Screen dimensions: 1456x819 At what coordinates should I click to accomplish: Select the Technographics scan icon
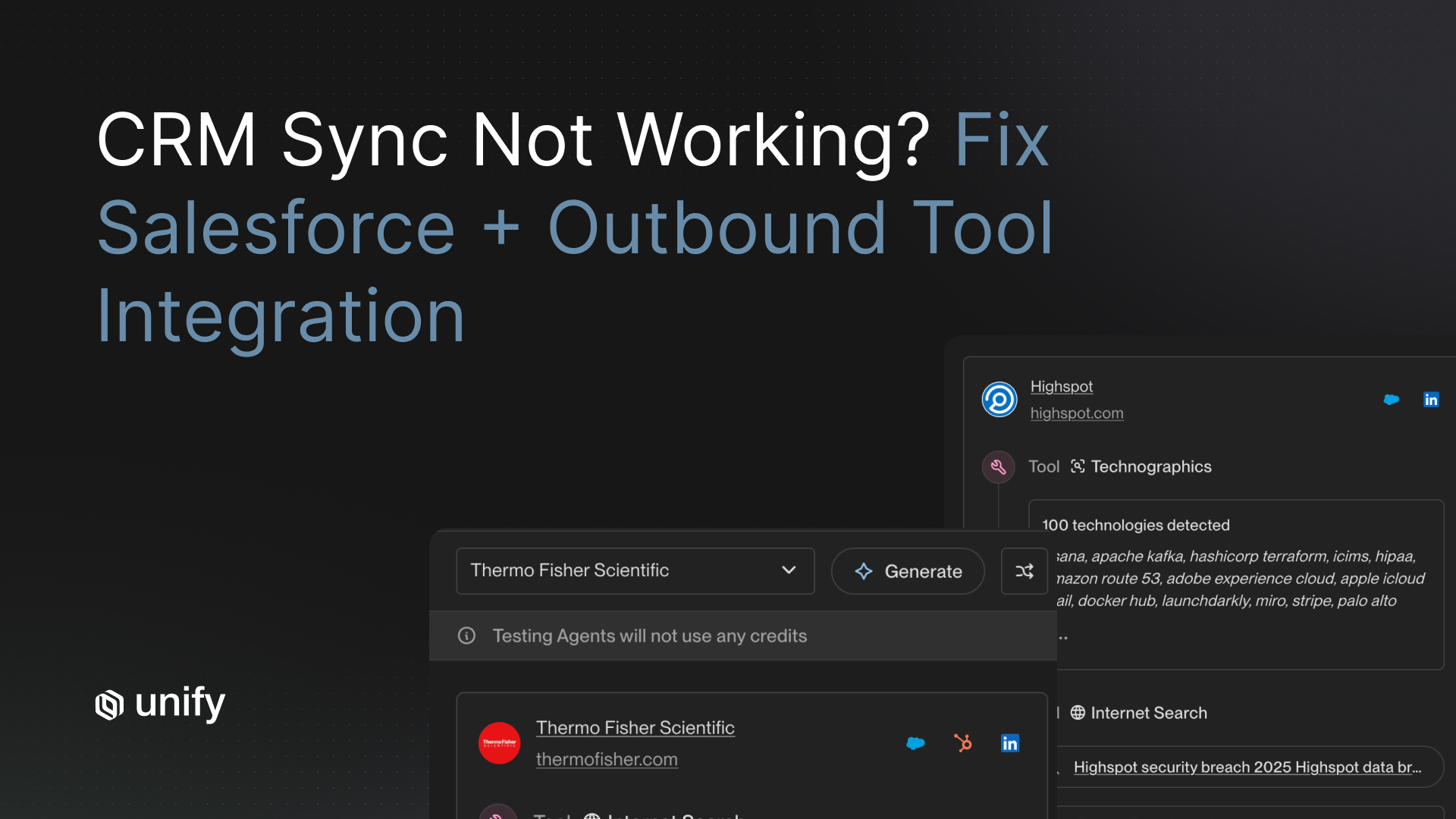(1078, 467)
